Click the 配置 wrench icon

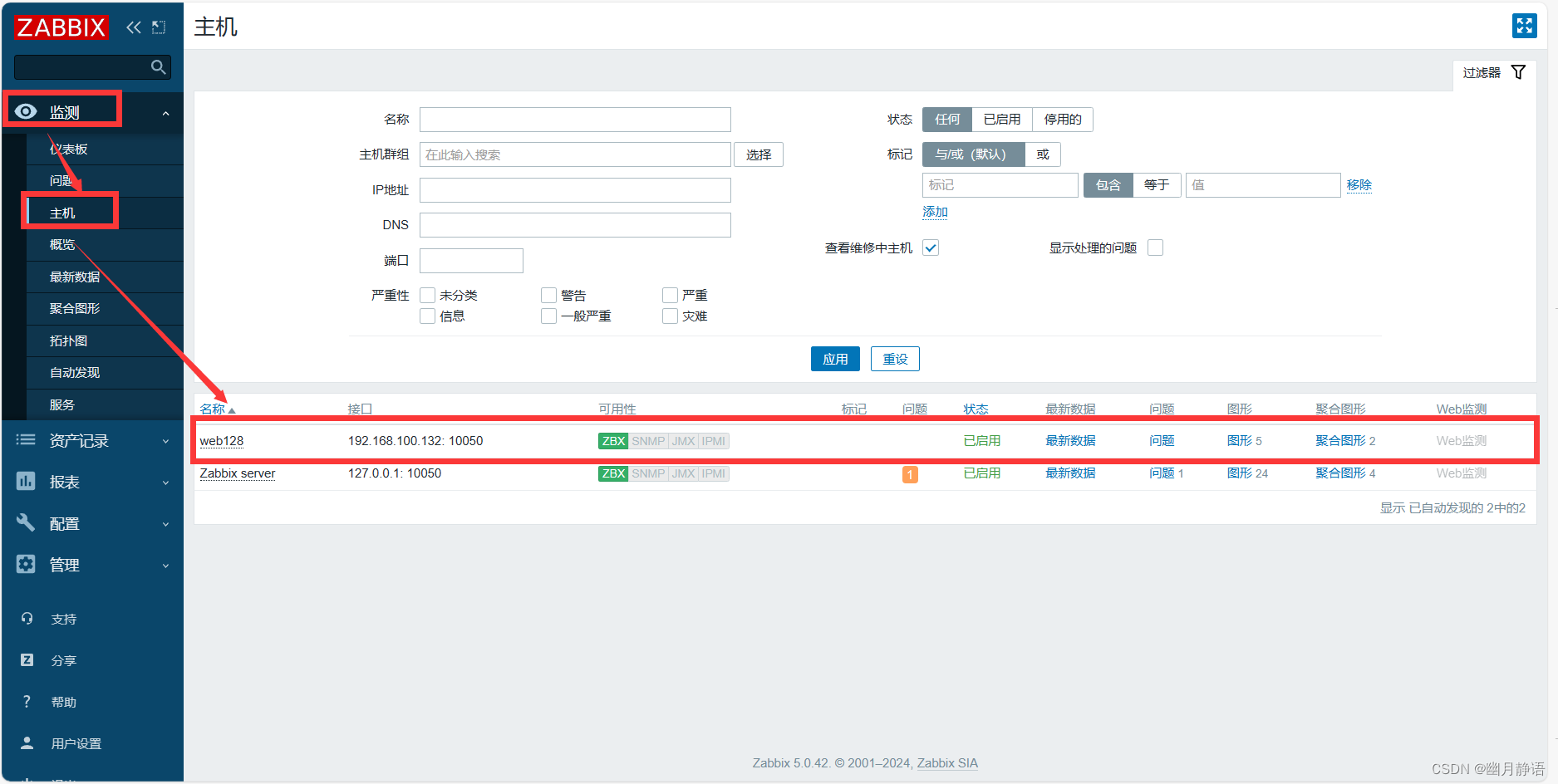(26, 523)
